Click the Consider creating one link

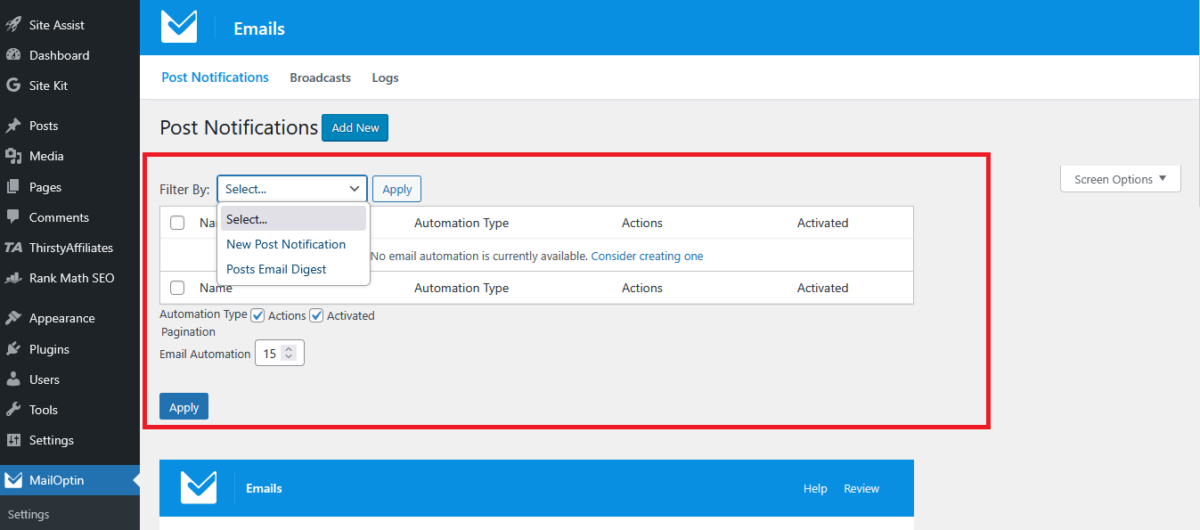click(647, 256)
